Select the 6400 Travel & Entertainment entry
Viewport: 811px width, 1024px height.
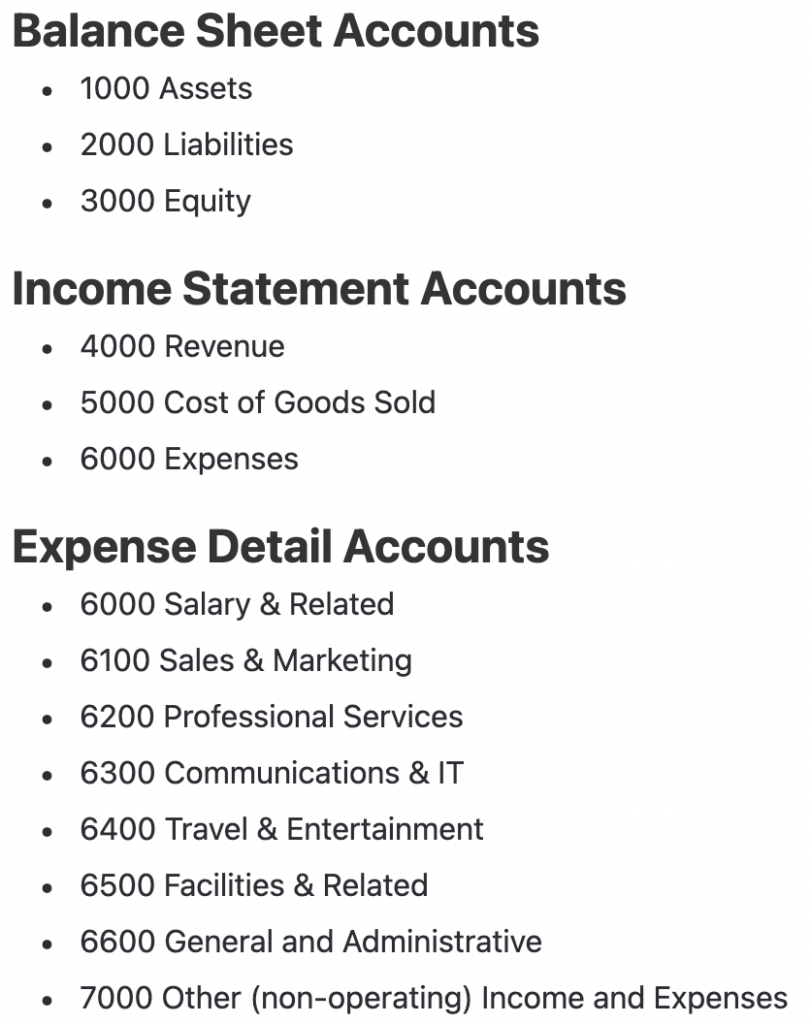(282, 829)
